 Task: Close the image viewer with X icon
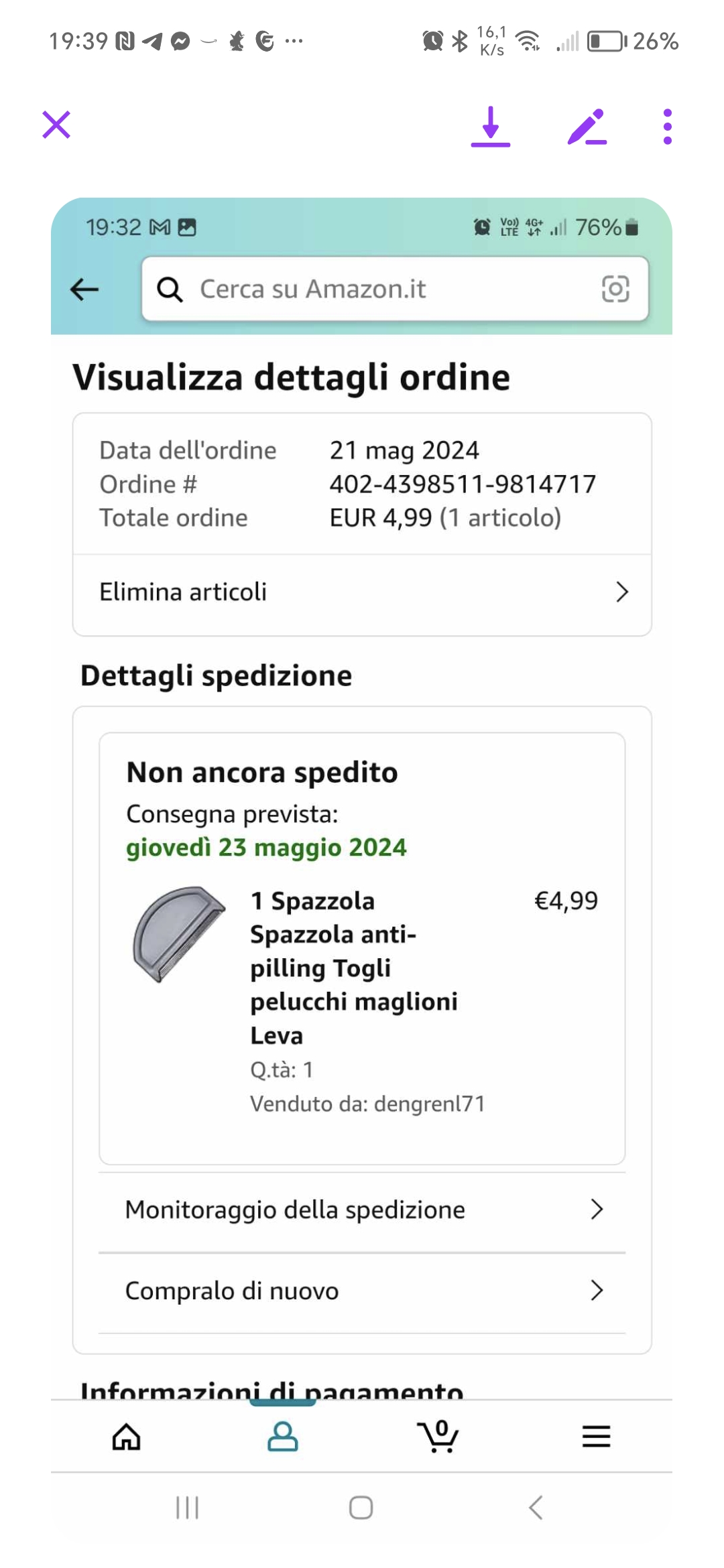[56, 125]
